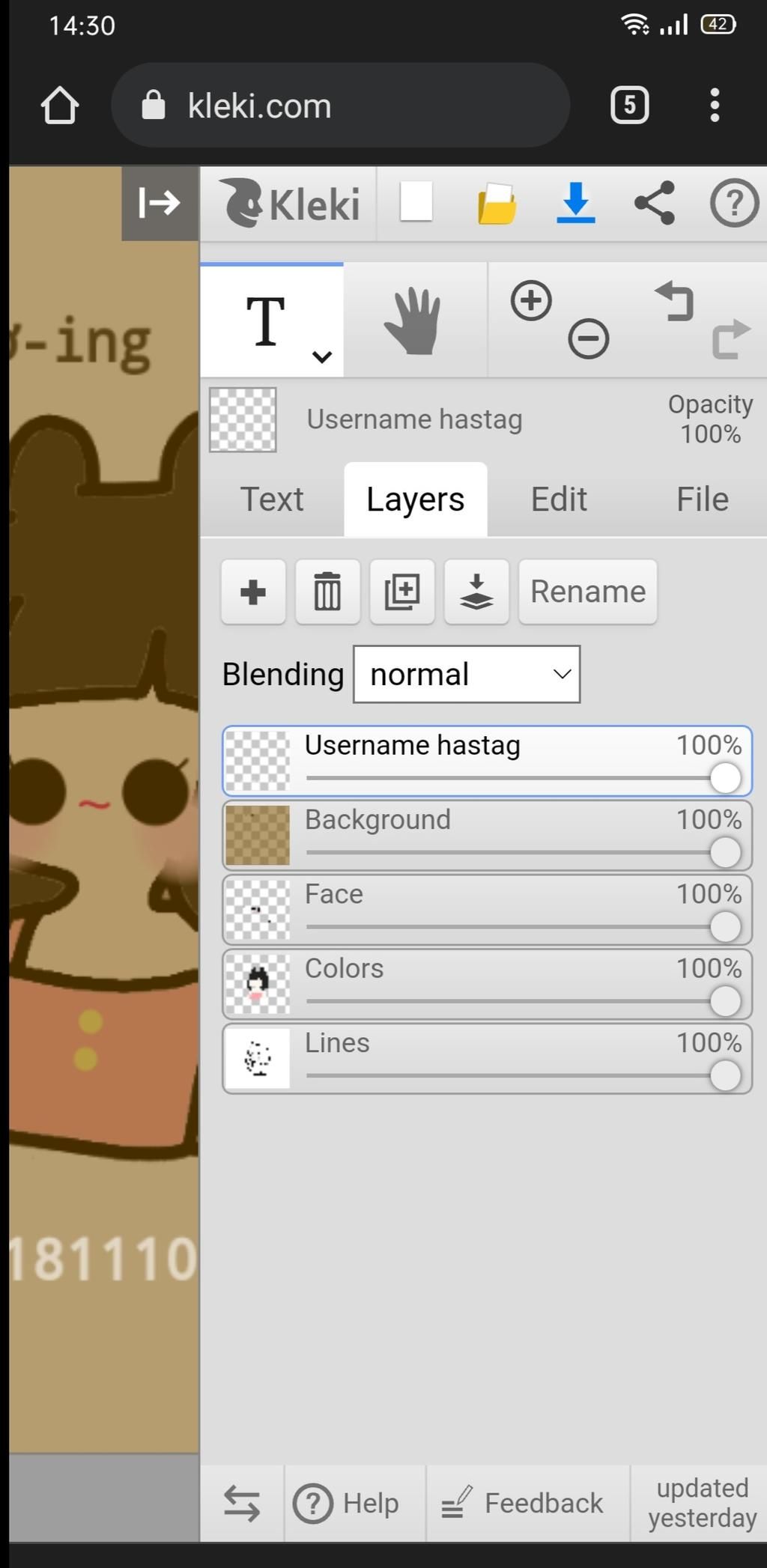Viewport: 767px width, 1568px height.
Task: Switch to the Edit tab
Action: (x=559, y=499)
